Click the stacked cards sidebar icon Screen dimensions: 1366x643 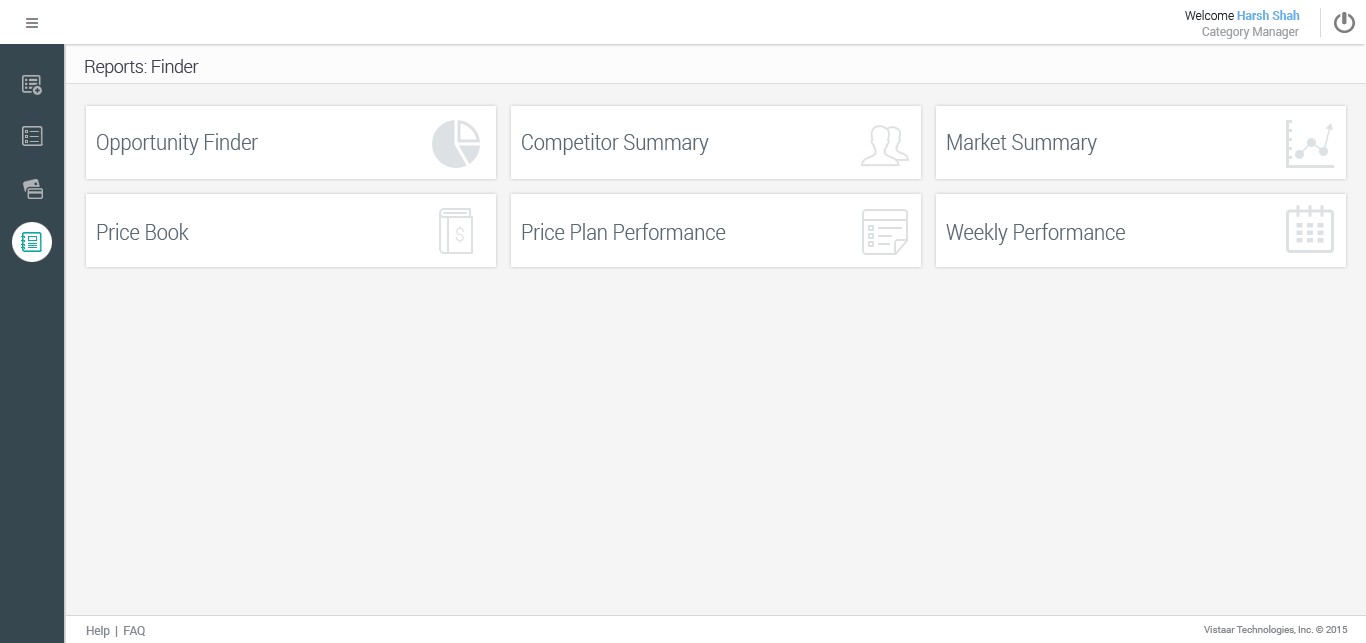pyautogui.click(x=32, y=189)
